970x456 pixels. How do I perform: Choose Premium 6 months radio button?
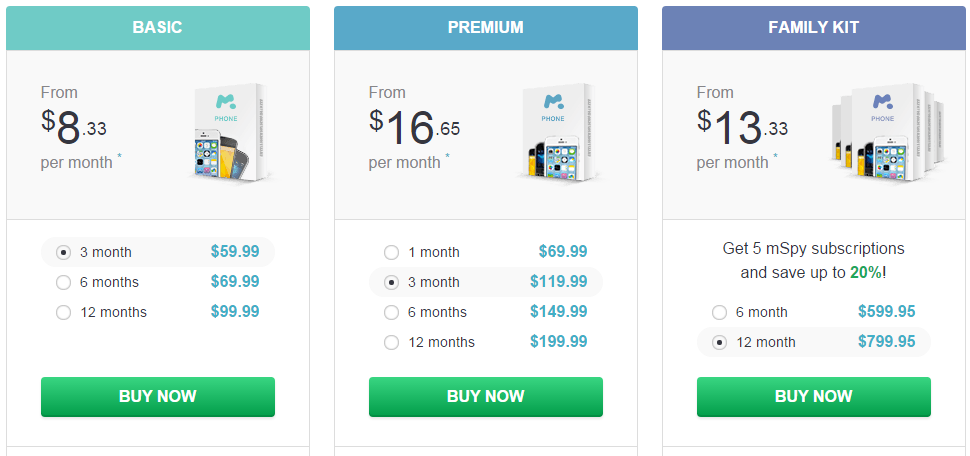pos(391,312)
